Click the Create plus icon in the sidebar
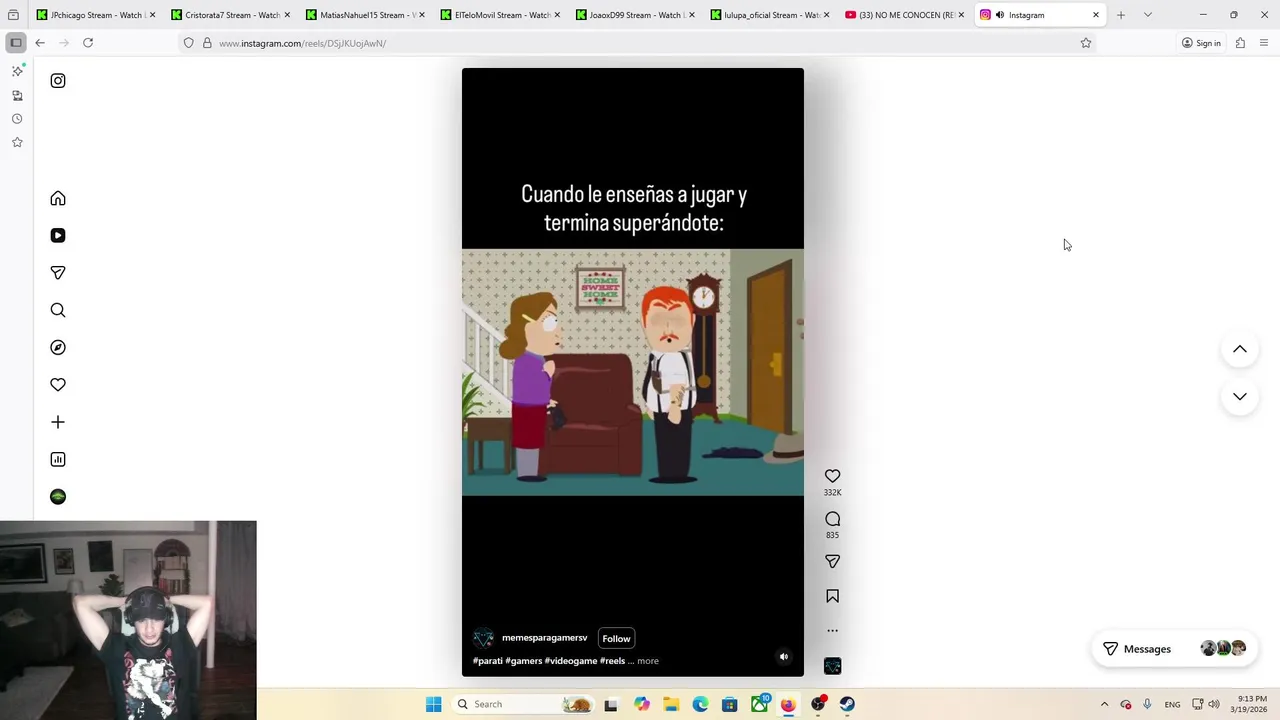This screenshot has width=1280, height=720. (x=58, y=422)
